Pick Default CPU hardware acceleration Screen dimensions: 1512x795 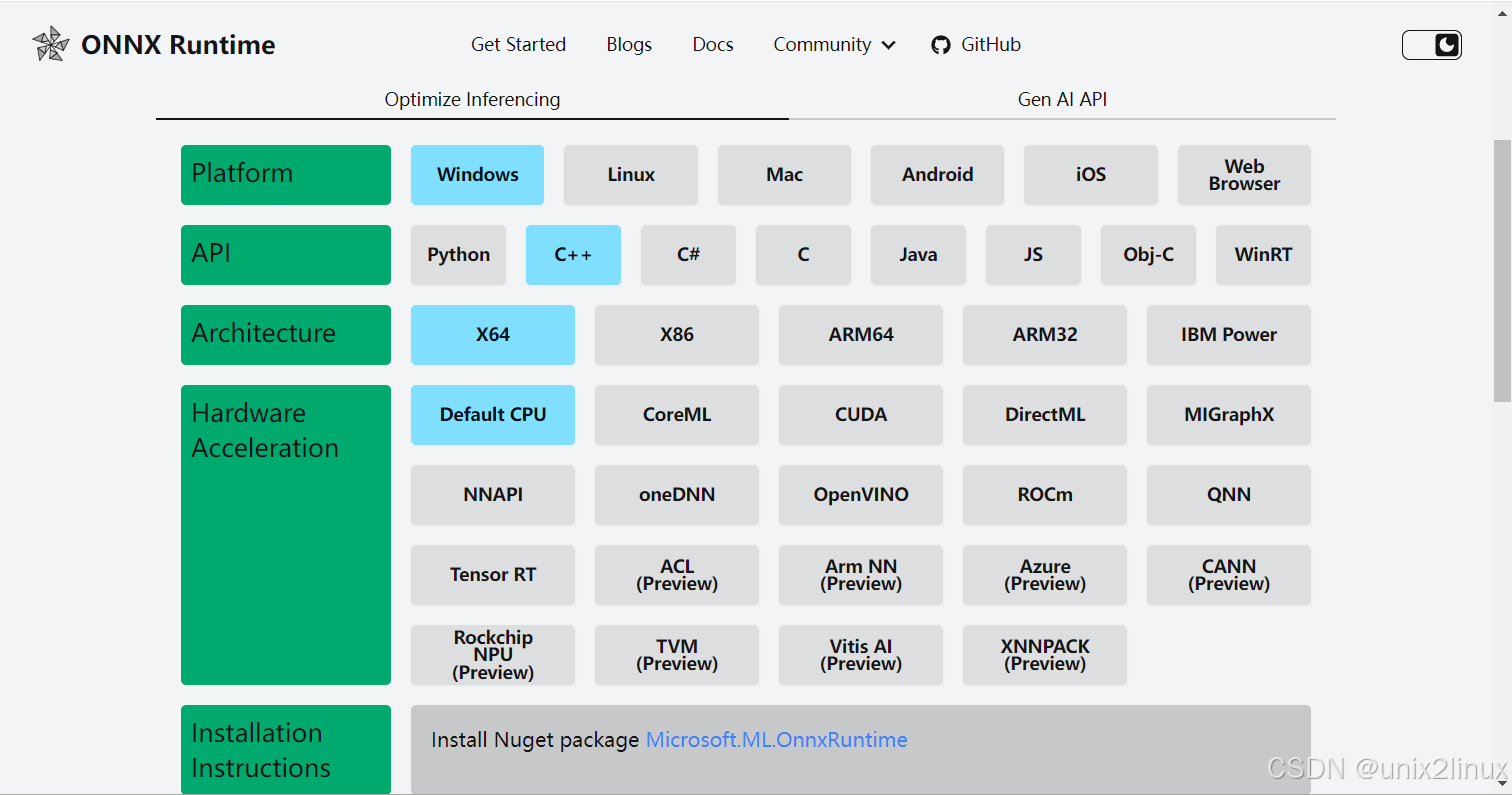point(493,415)
